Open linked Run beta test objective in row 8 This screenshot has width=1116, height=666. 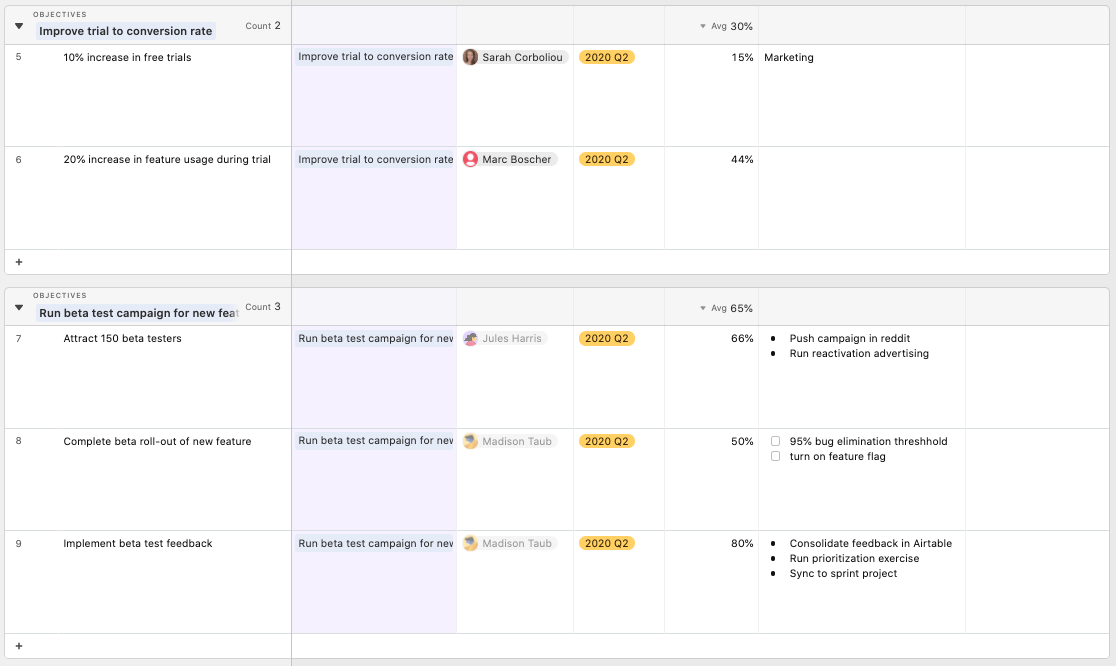pyautogui.click(x=375, y=441)
